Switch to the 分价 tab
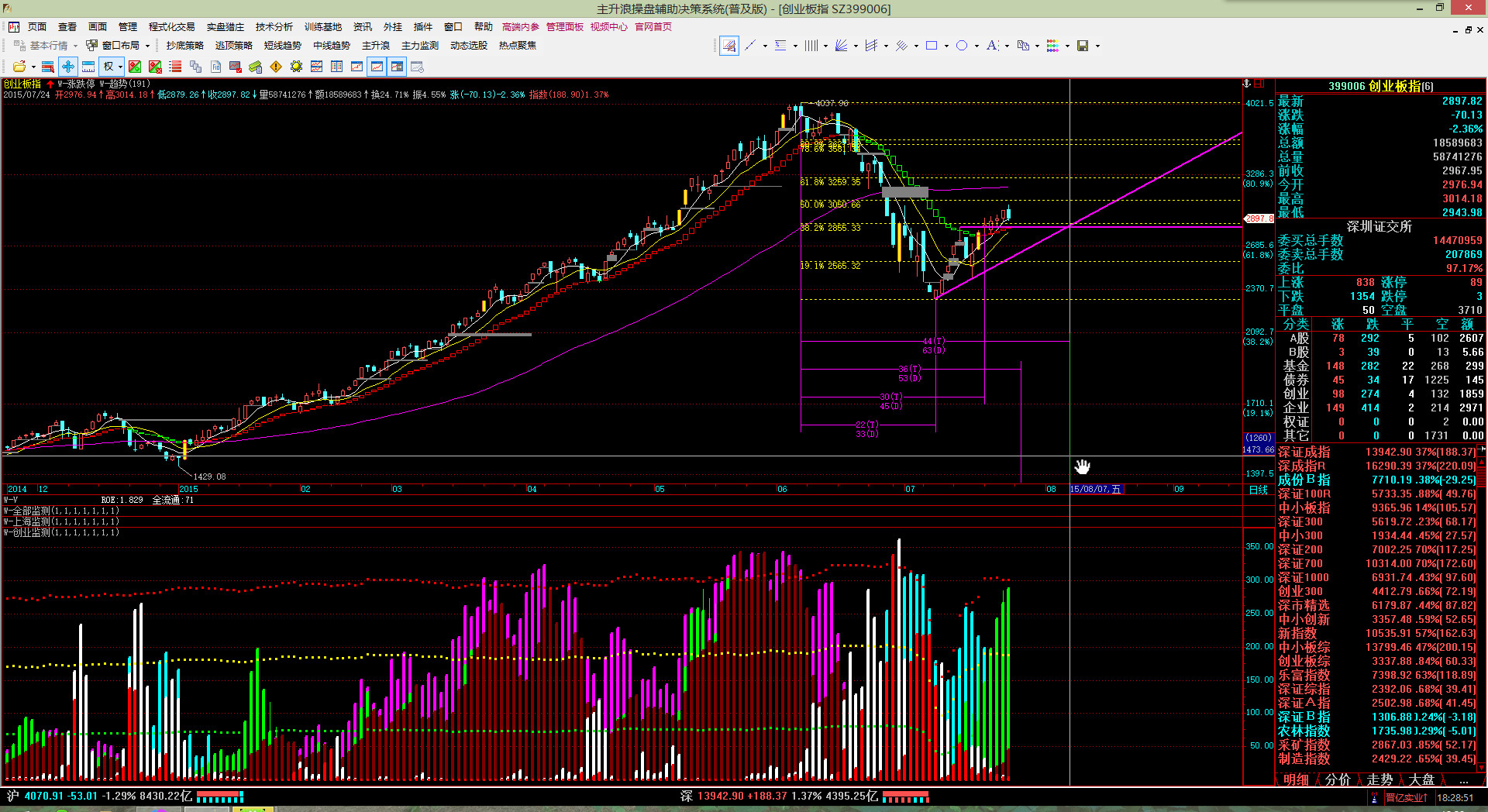Viewport: 1488px width, 812px height. pyautogui.click(x=1337, y=779)
